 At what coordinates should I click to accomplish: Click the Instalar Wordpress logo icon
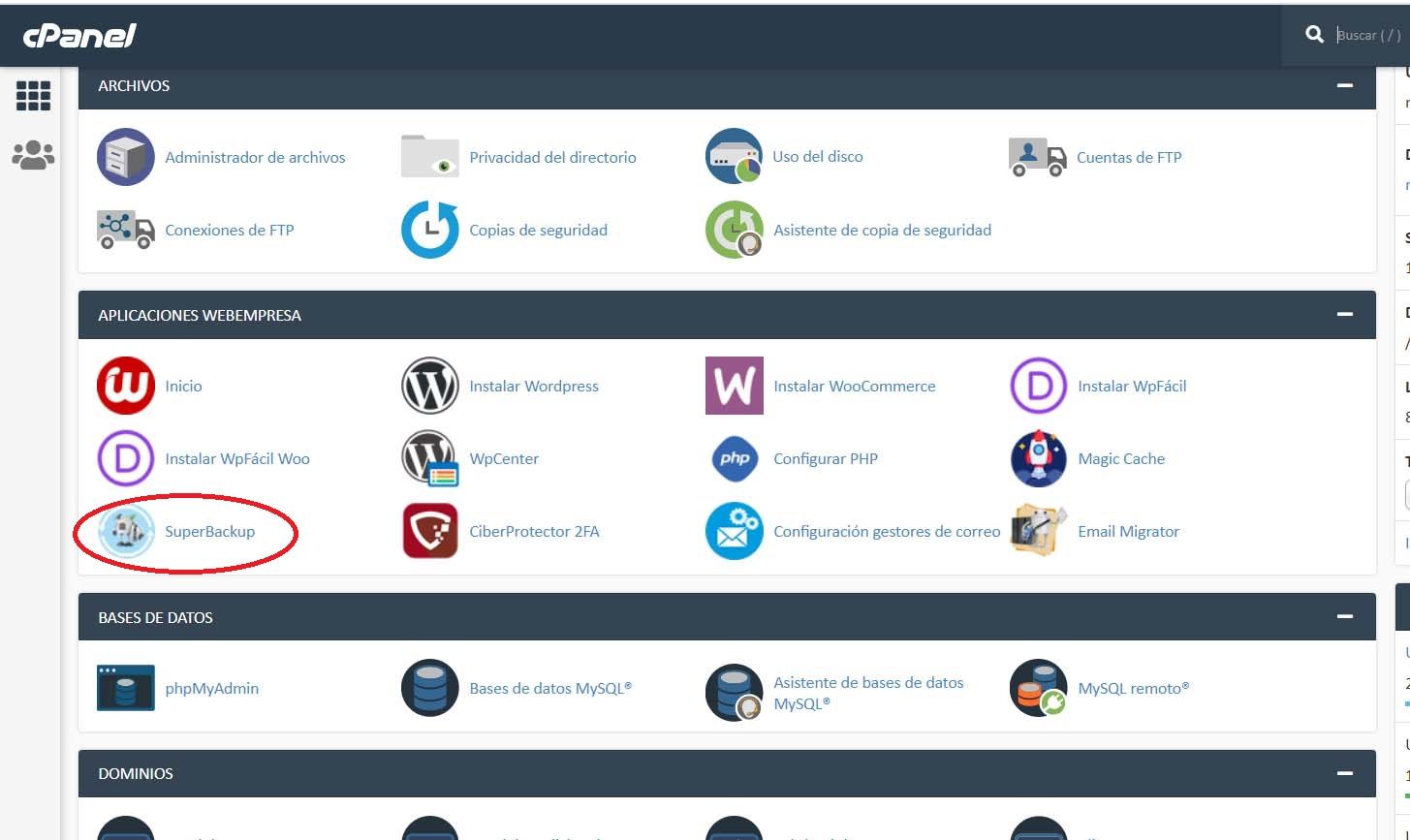(430, 386)
